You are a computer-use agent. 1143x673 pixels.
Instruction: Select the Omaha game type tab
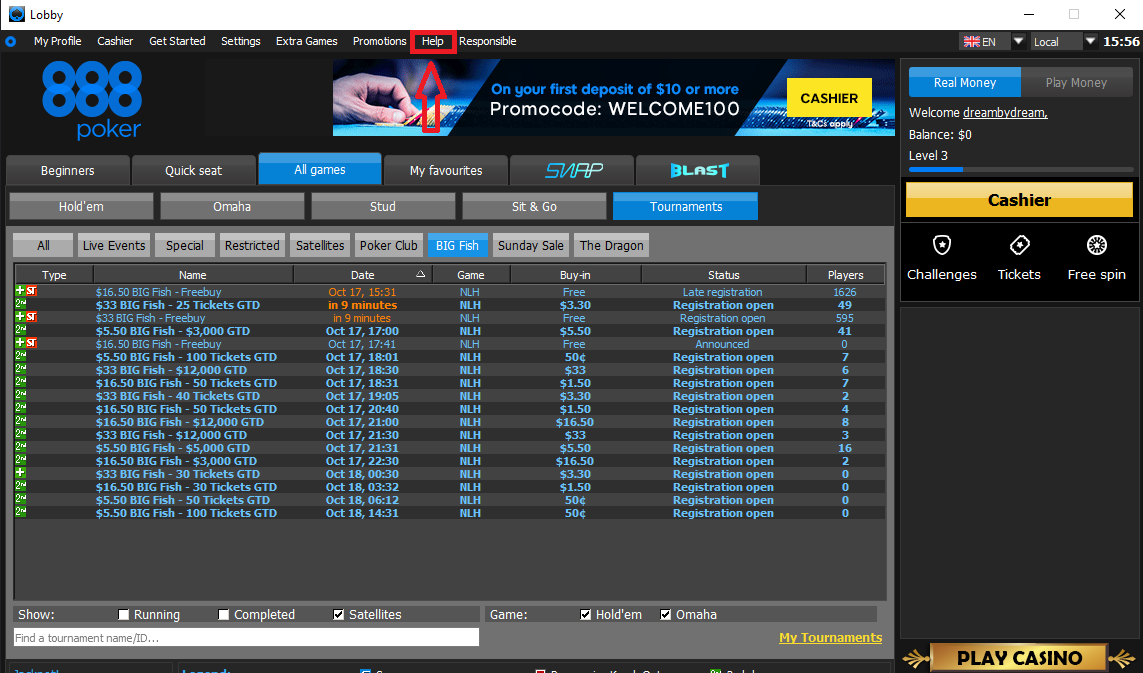tap(232, 206)
